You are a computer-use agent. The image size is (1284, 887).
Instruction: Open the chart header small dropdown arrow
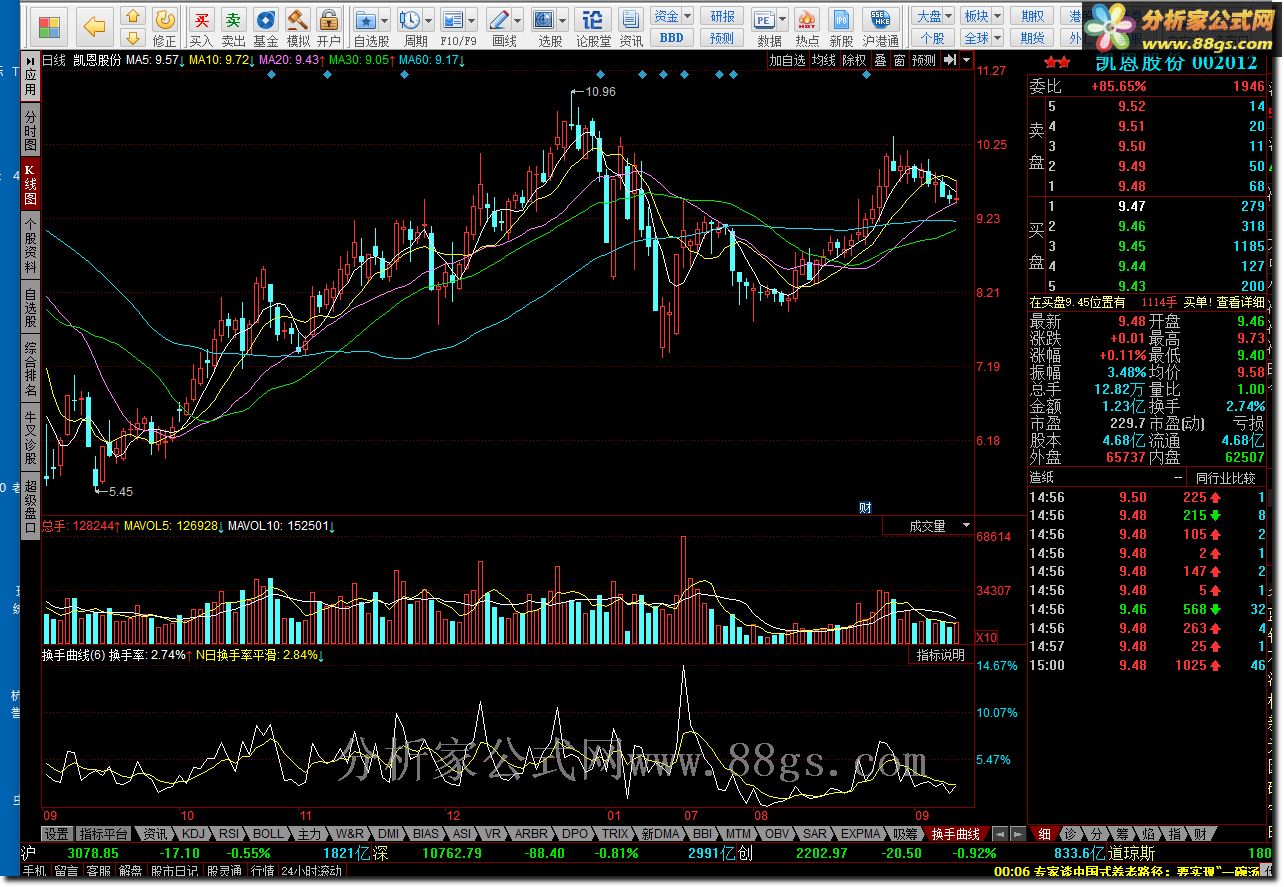click(967, 60)
